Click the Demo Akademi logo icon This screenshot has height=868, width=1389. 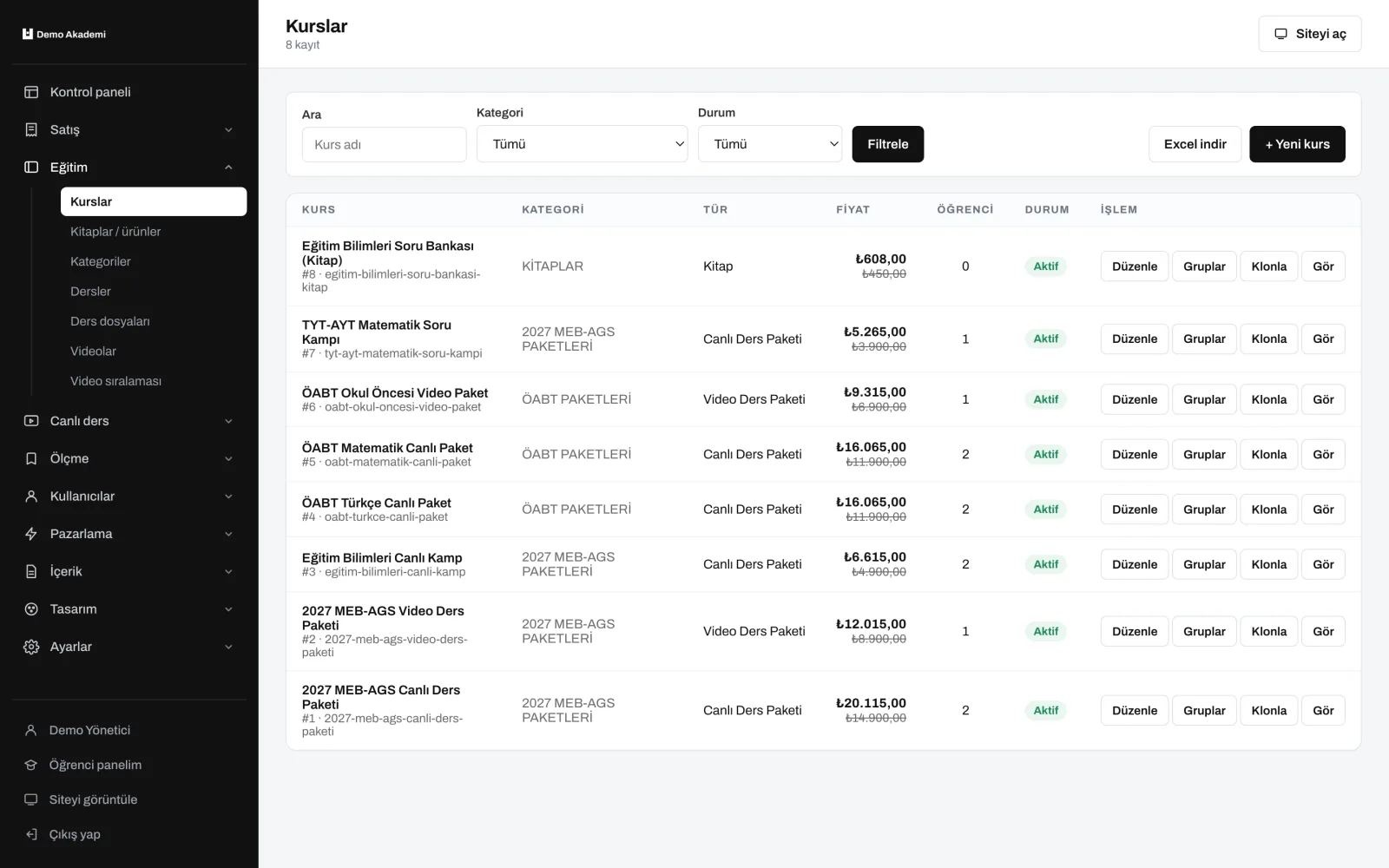pyautogui.click(x=28, y=34)
